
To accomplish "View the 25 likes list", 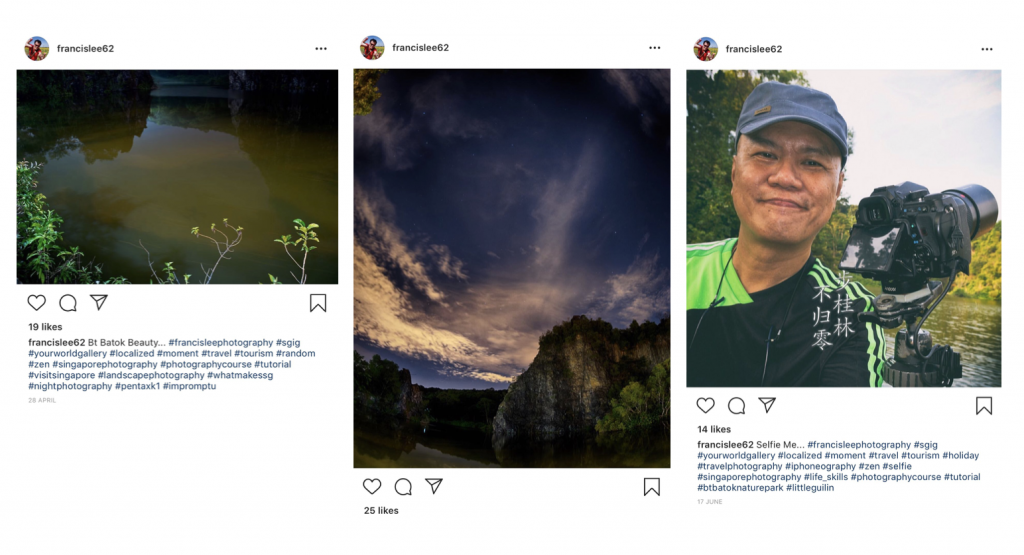I will coord(381,511).
